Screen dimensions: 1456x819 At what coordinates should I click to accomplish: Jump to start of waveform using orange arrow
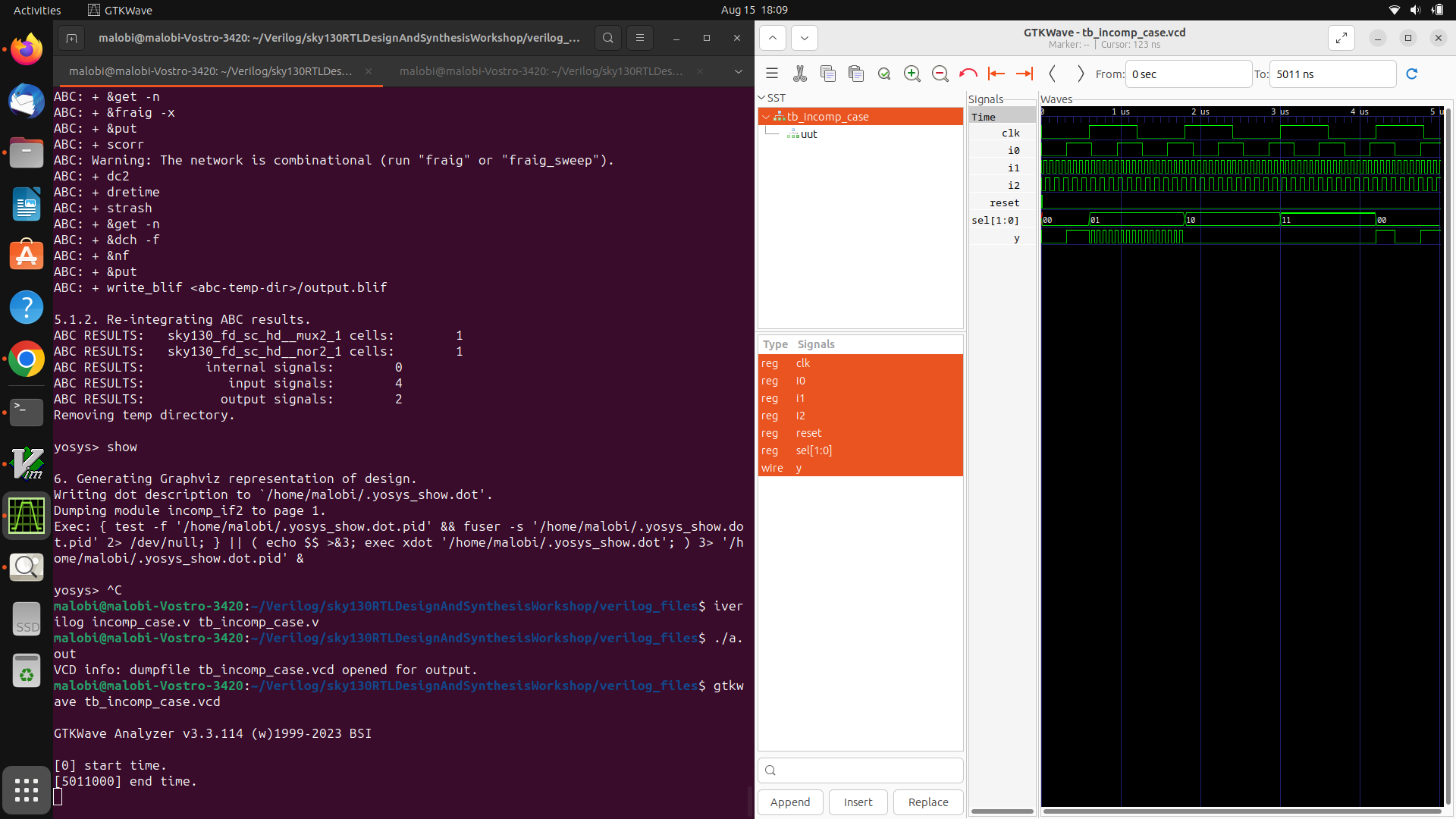pos(996,74)
